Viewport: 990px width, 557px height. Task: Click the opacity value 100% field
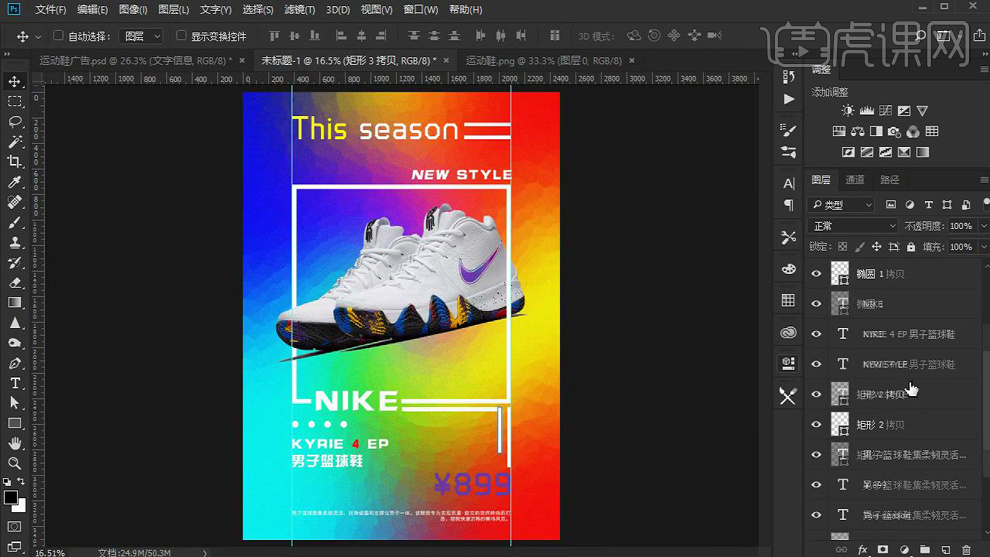961,225
